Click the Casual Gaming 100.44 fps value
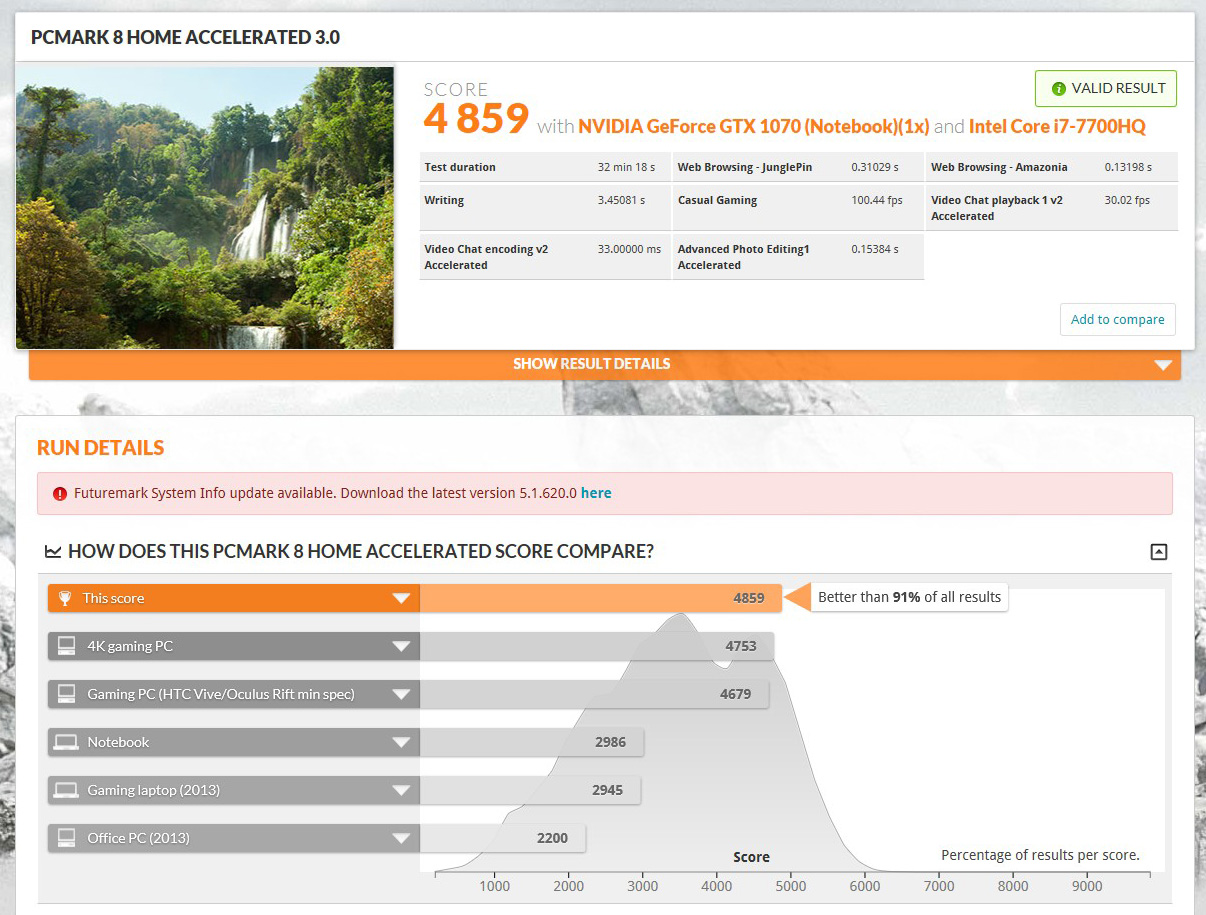 (x=875, y=200)
